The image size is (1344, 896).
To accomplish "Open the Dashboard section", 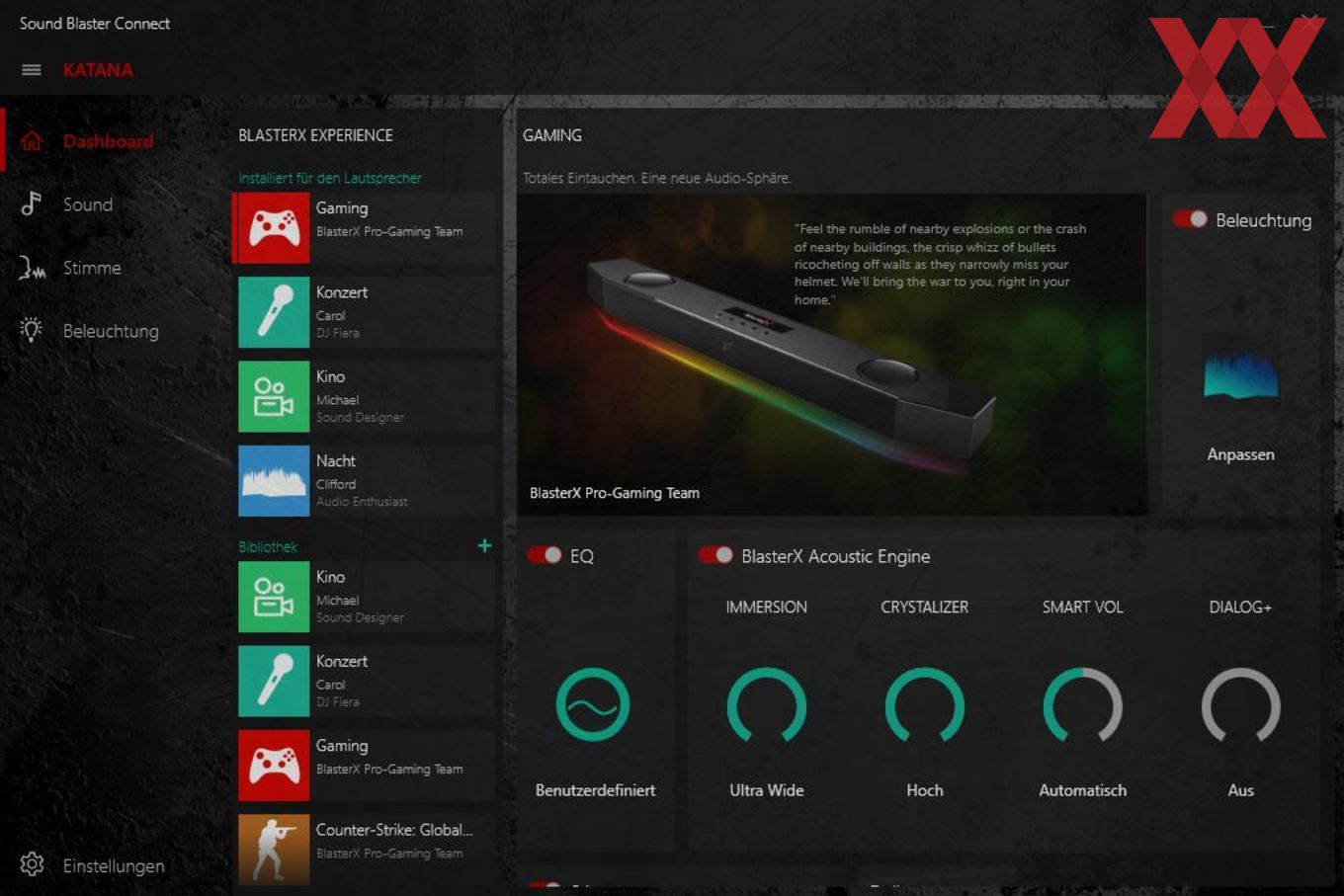I will pyautogui.click(x=108, y=141).
